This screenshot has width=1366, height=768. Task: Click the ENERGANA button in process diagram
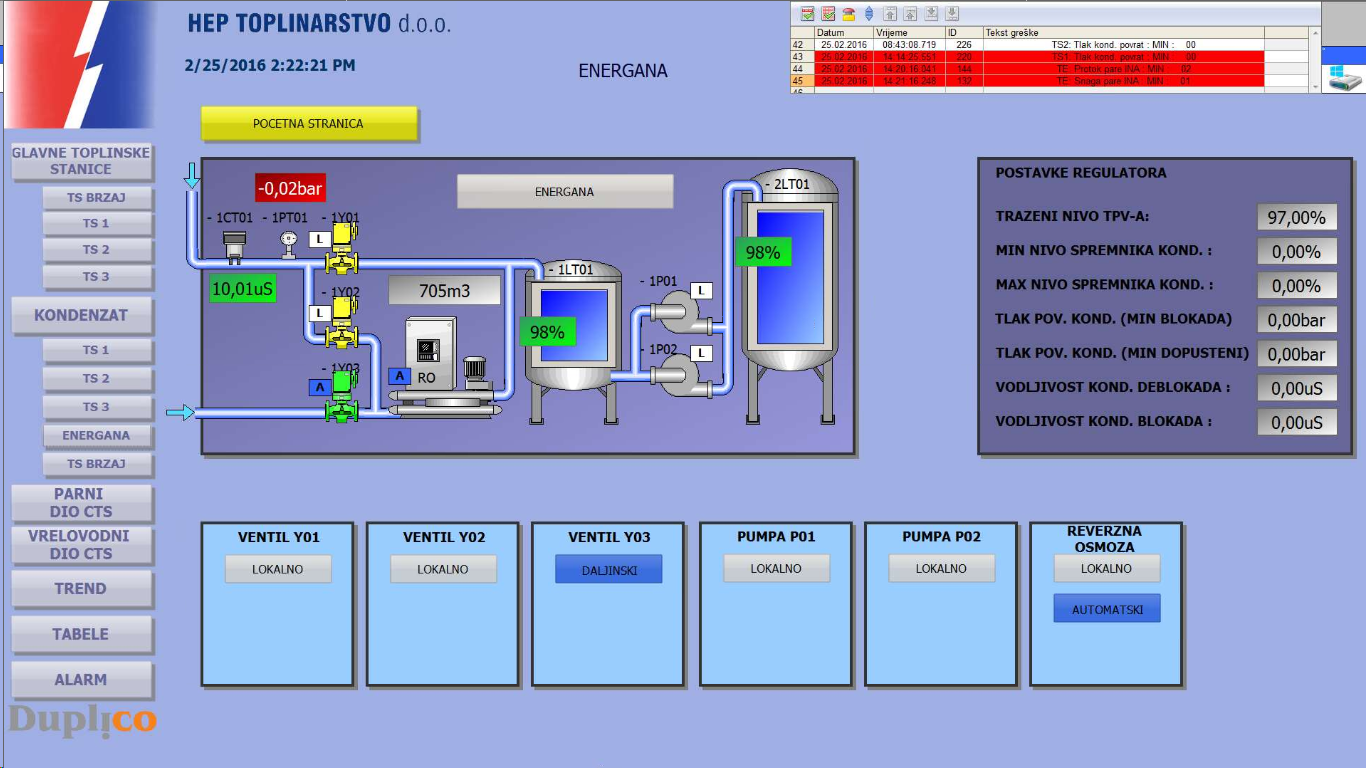pos(565,191)
